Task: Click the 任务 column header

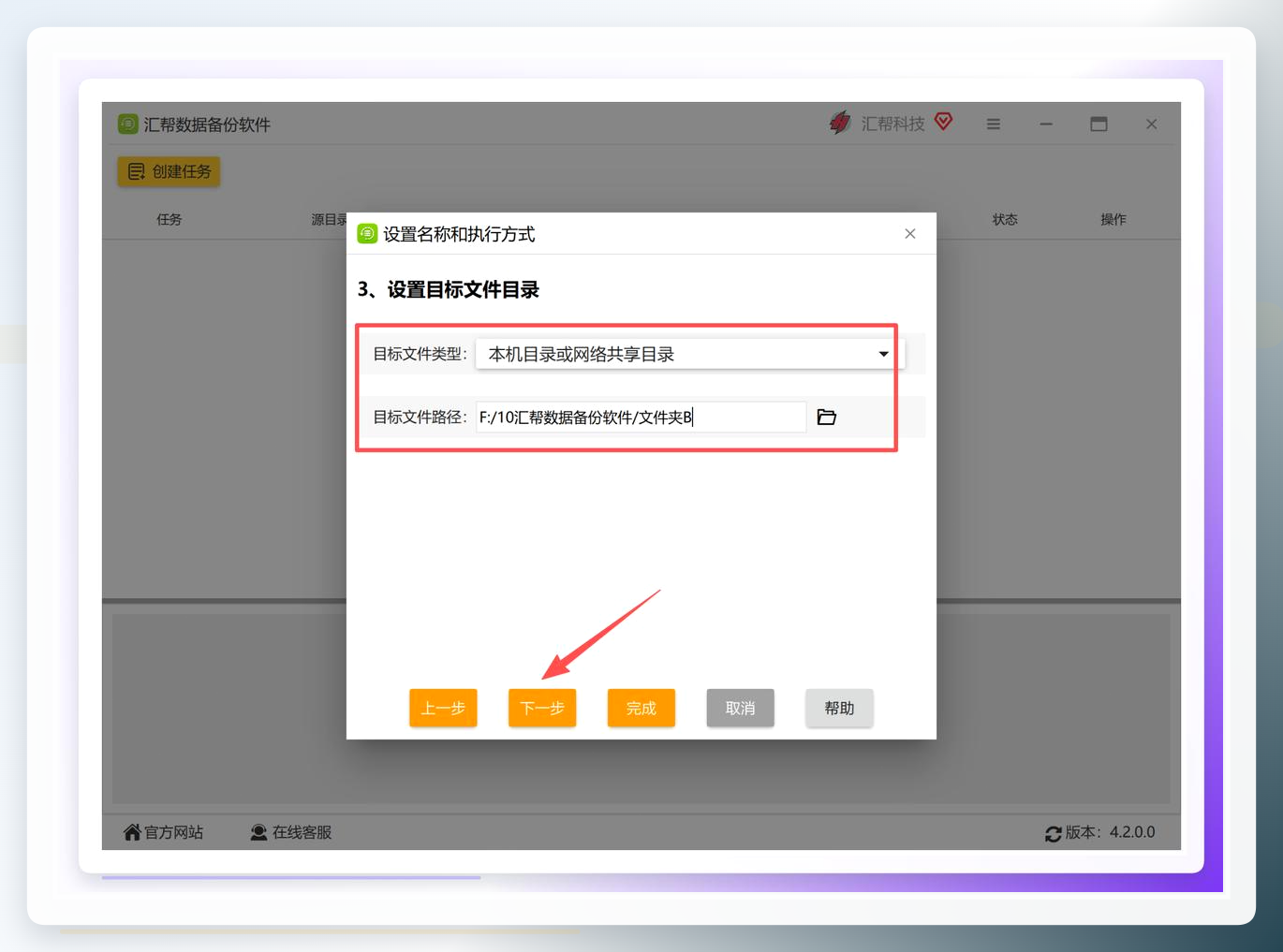Action: [170, 219]
